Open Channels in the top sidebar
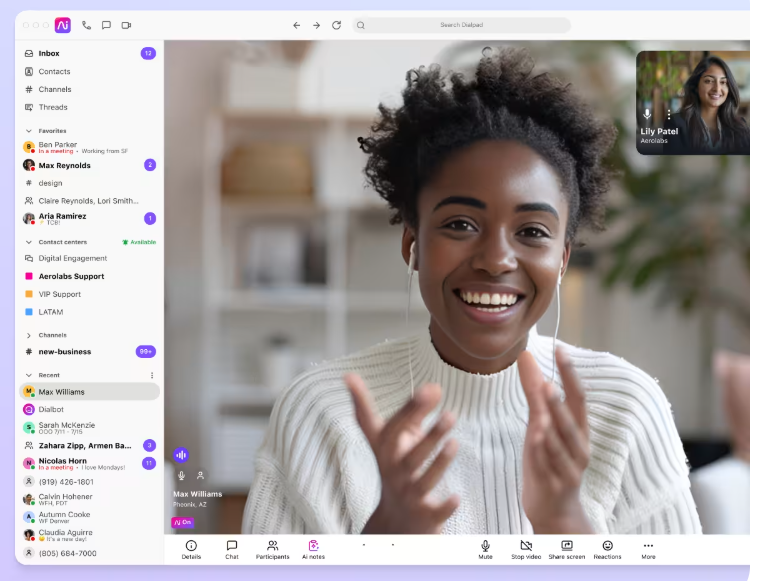 [x=90, y=89]
